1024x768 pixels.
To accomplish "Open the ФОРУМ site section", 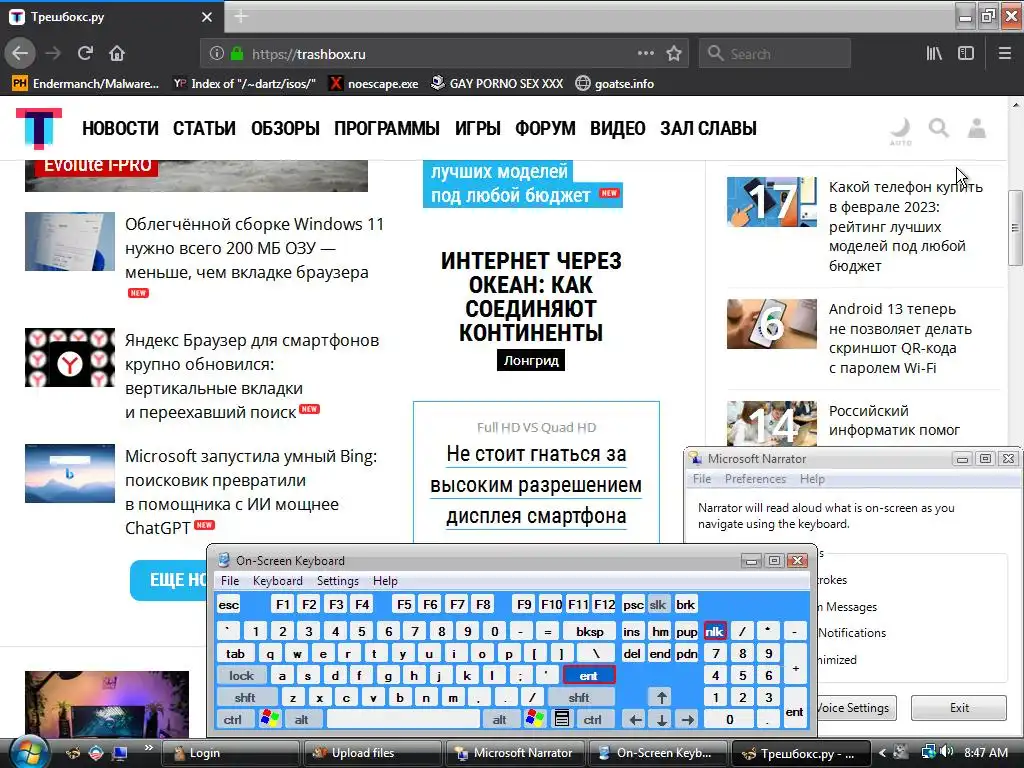I will (x=545, y=128).
